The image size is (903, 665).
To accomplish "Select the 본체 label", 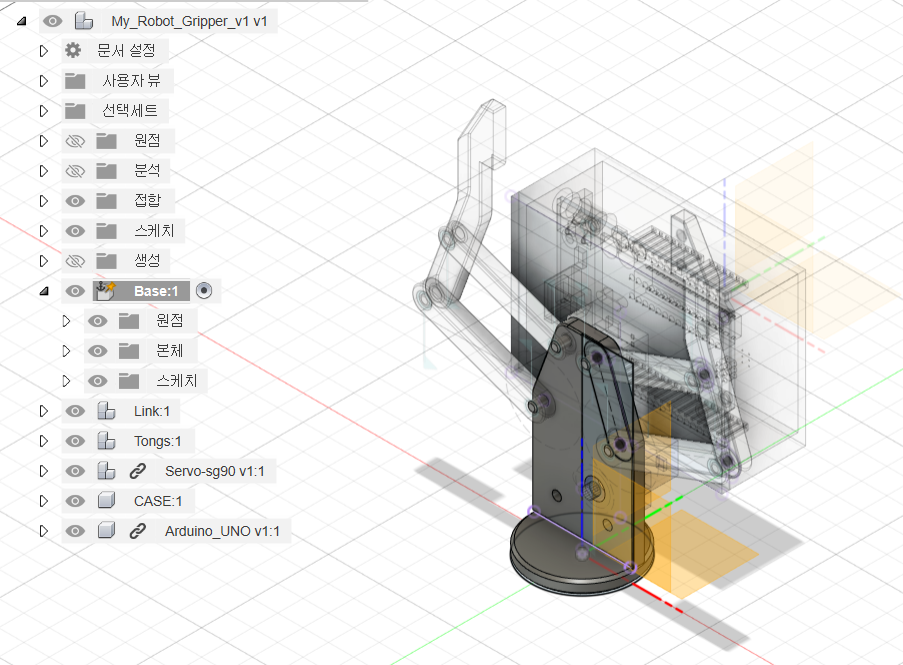I will pyautogui.click(x=169, y=350).
